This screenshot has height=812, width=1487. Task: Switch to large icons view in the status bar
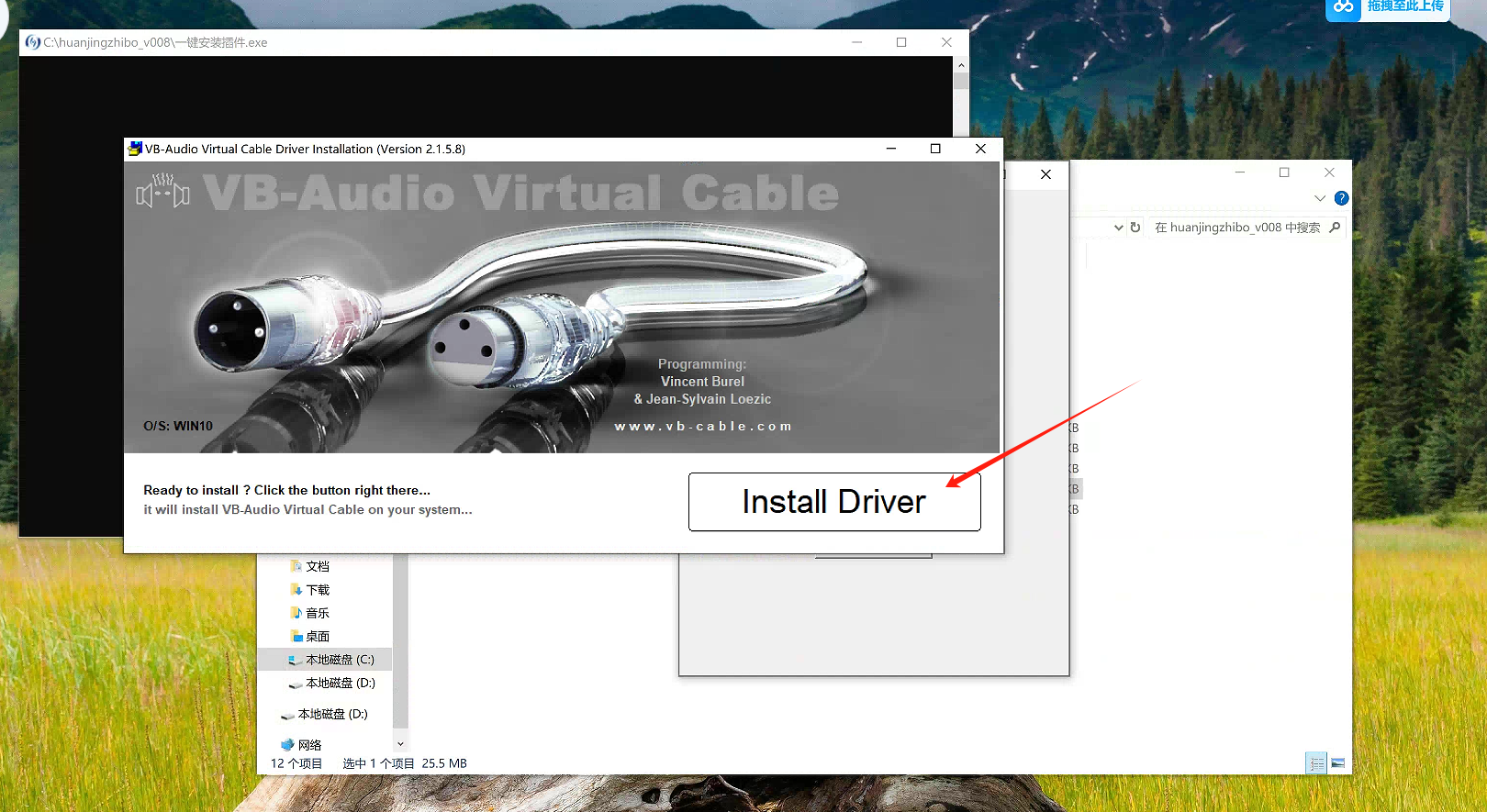(x=1337, y=763)
